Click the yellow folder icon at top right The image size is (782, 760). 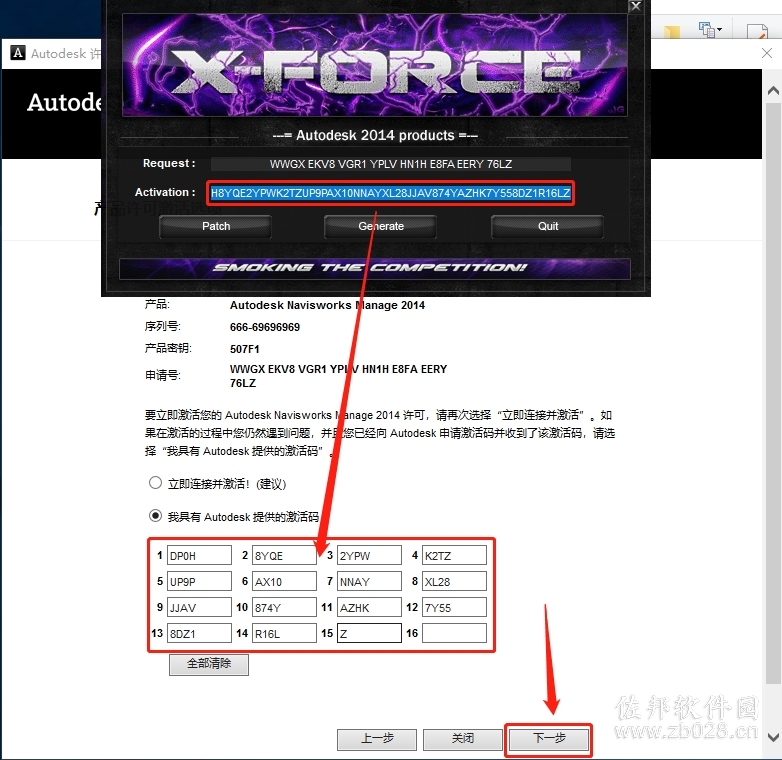coord(672,31)
